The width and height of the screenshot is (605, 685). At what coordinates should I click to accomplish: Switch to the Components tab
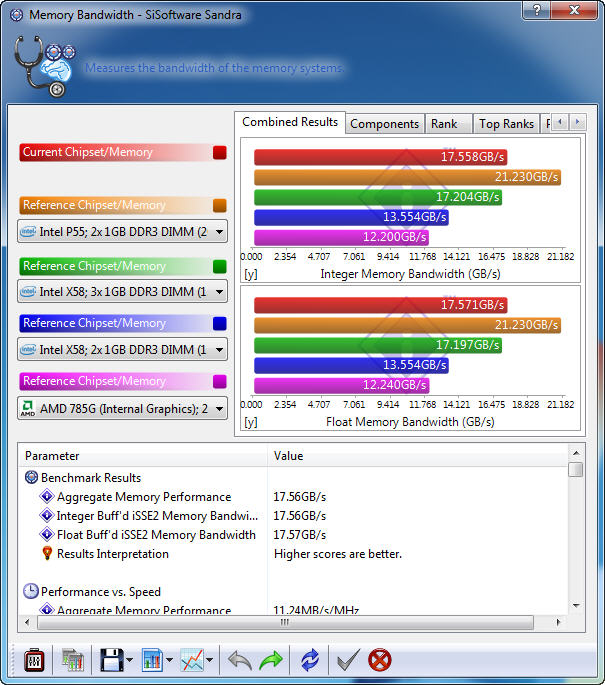(x=384, y=124)
